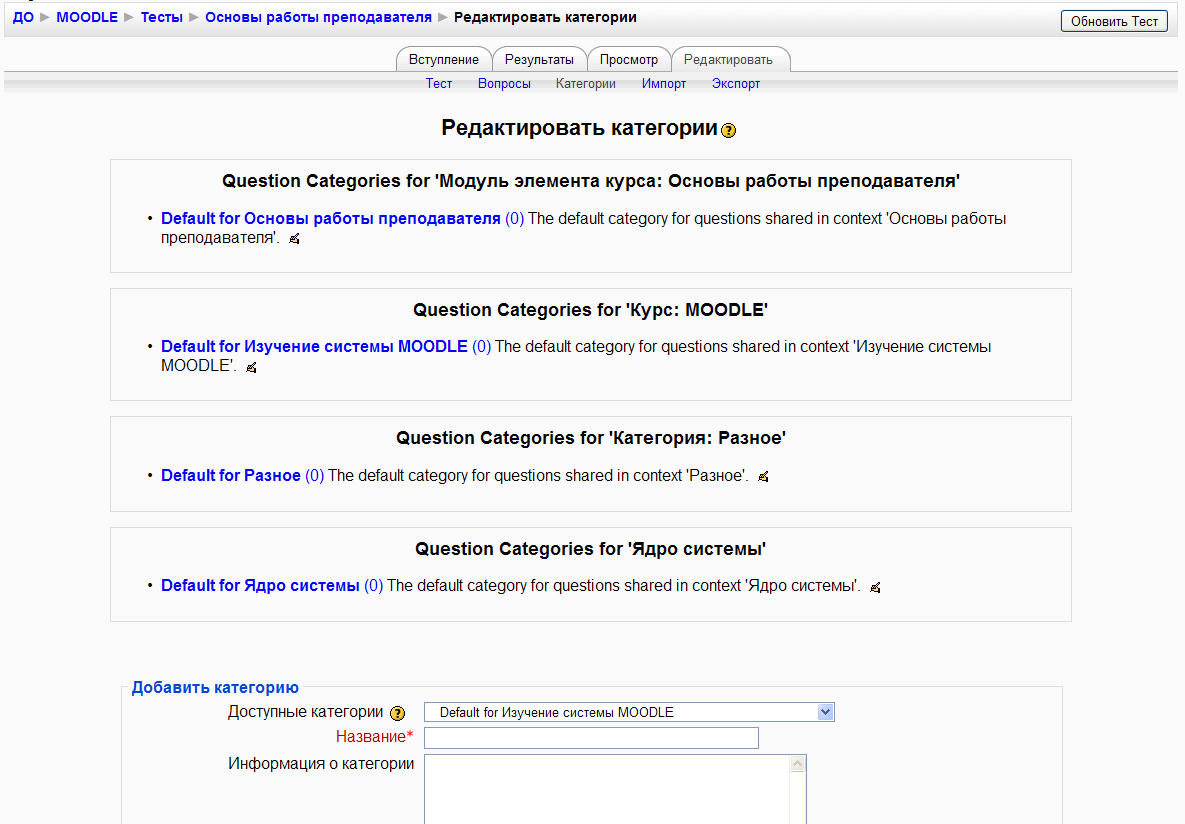Open the 'Импорт' sub-tab

coord(664,84)
